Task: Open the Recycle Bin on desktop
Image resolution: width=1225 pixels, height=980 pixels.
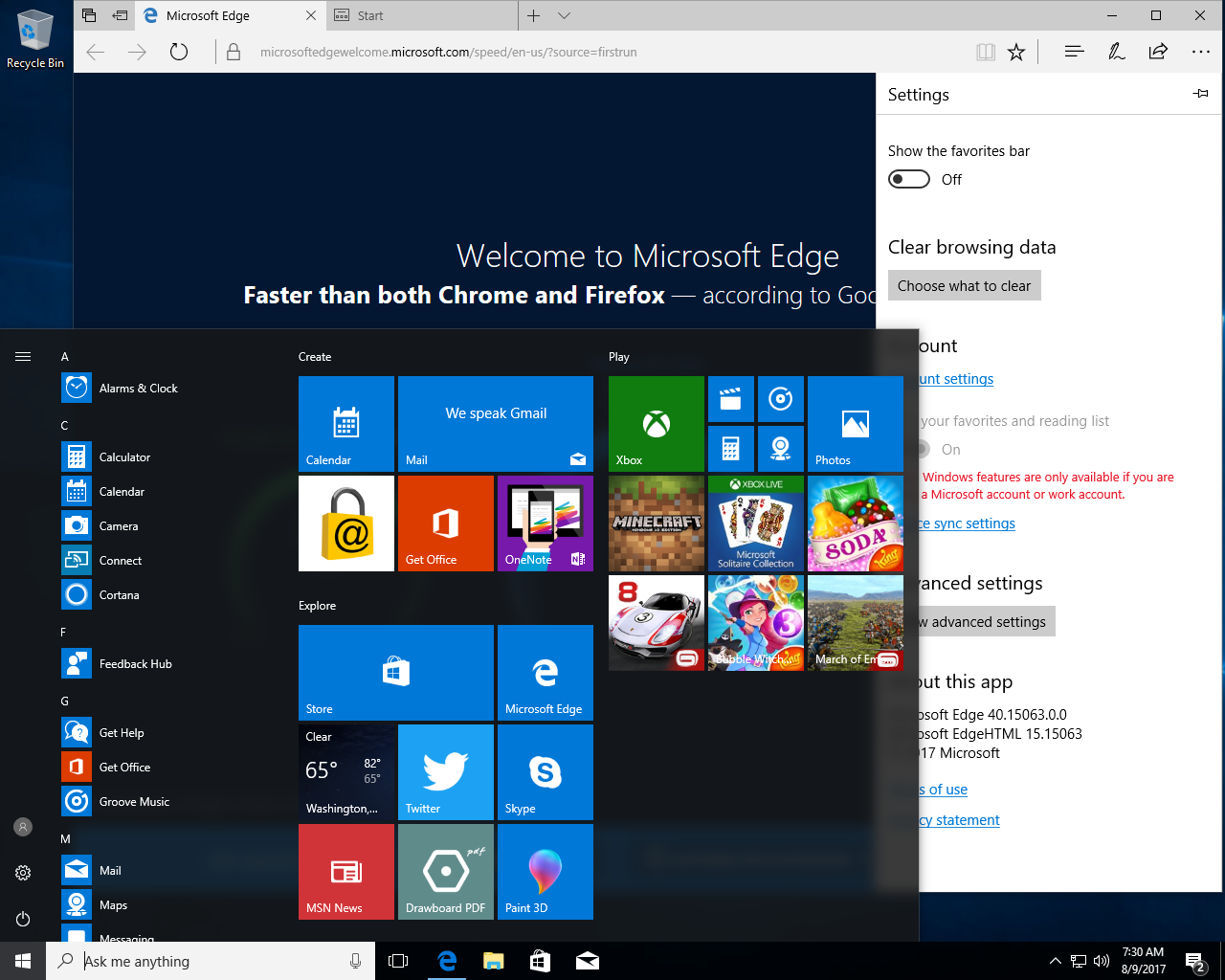Action: tap(35, 38)
